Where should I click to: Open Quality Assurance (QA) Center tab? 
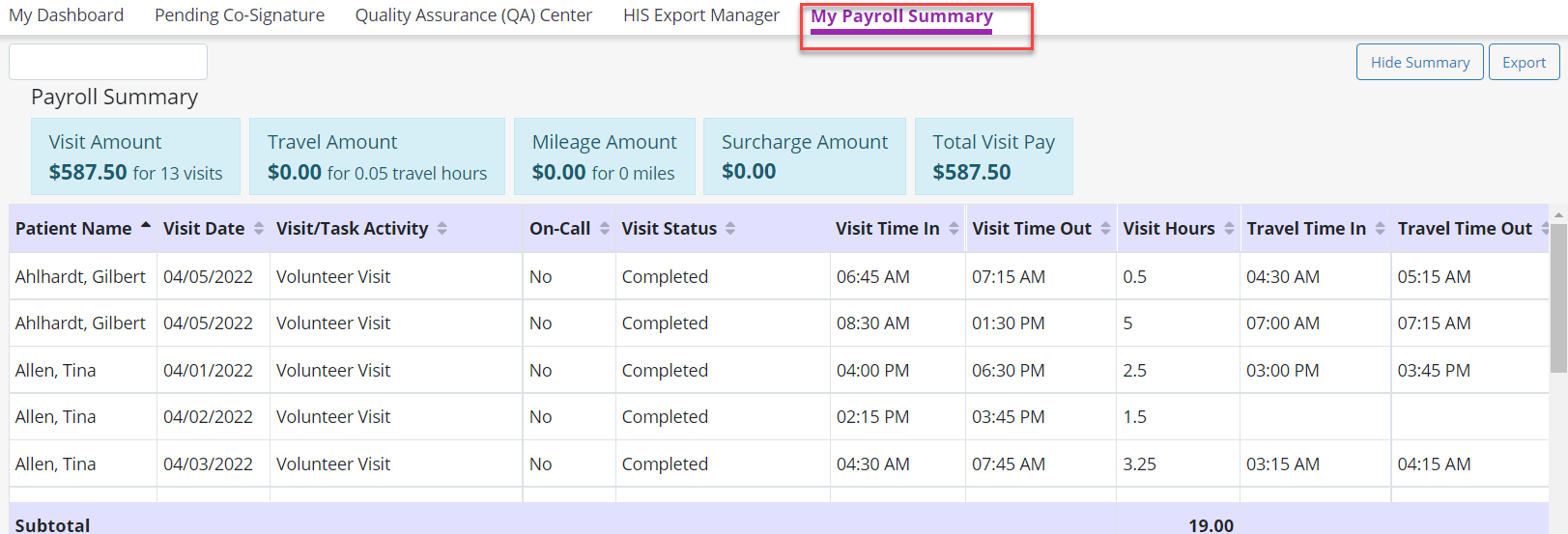473,15
